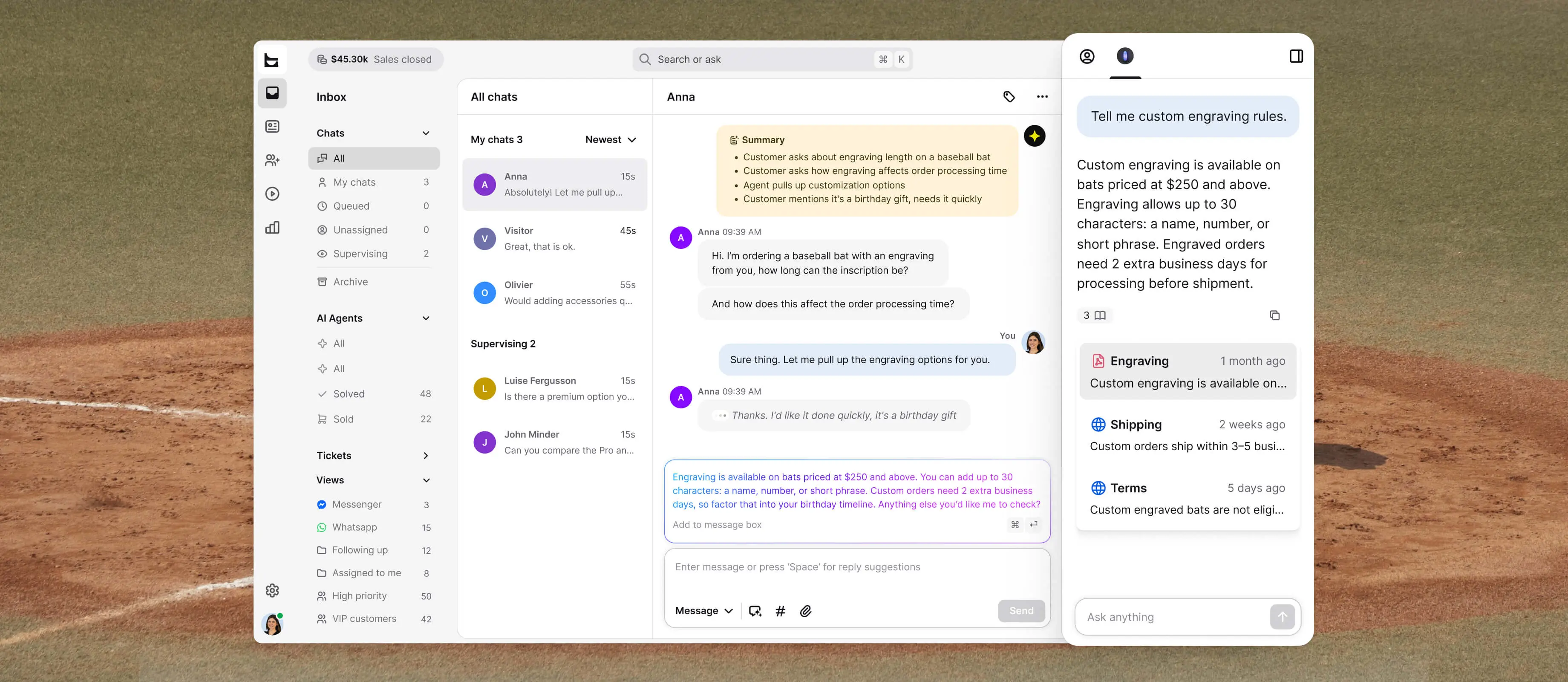Open the Luise Fergusson supervised chat
Viewport: 1568px width, 682px height.
pyautogui.click(x=554, y=388)
